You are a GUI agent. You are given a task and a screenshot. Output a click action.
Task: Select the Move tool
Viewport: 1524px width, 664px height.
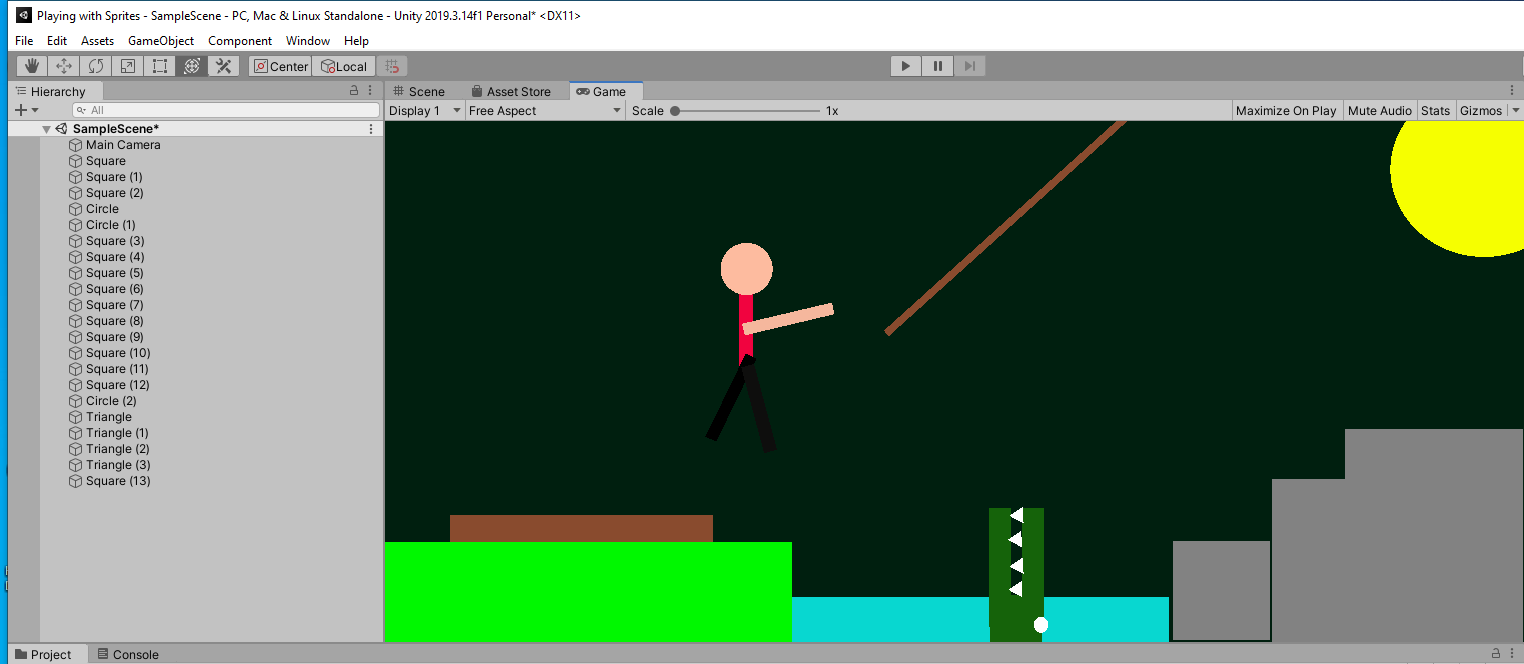(x=64, y=66)
